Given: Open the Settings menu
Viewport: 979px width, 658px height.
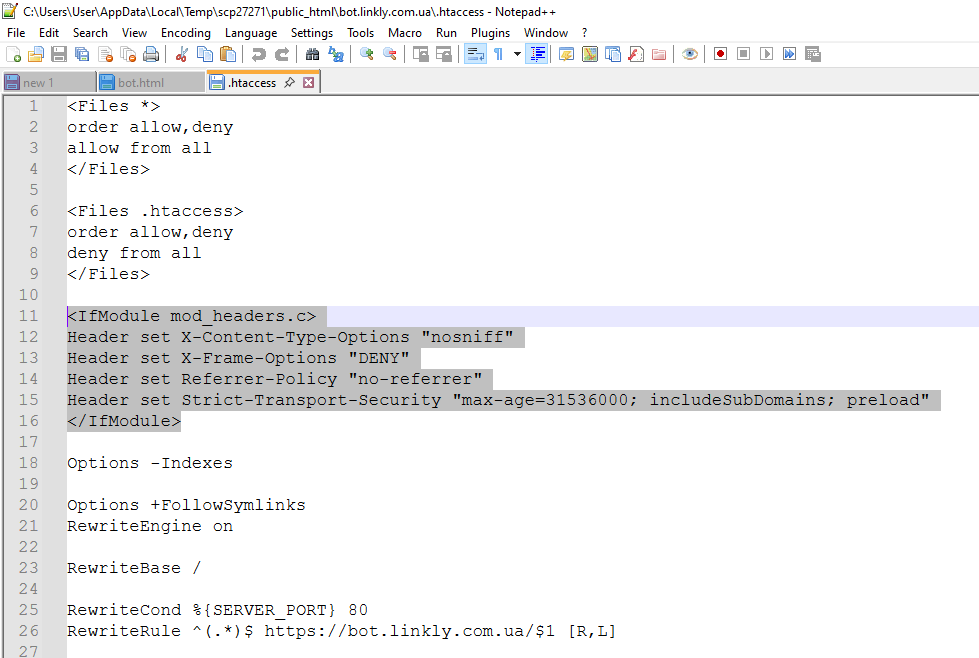Looking at the screenshot, I should coord(312,32).
